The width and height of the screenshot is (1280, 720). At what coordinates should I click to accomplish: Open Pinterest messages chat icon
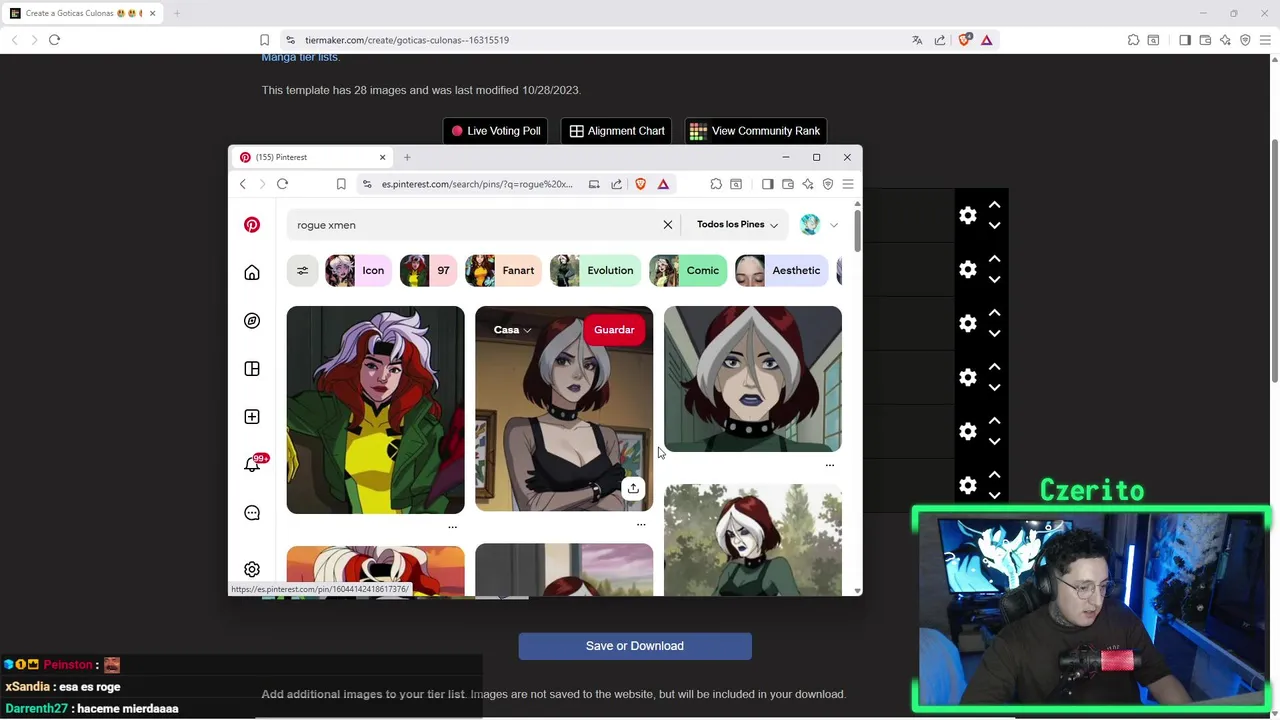tap(252, 513)
